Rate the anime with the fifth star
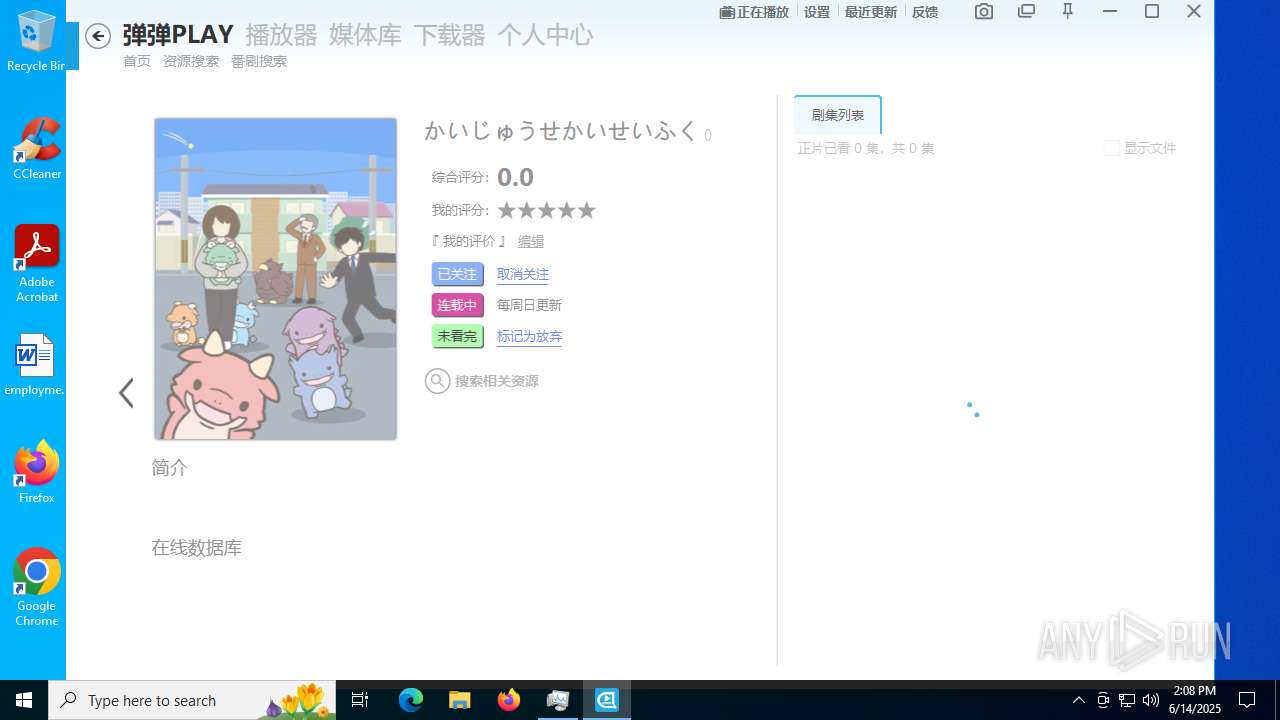 tap(586, 210)
